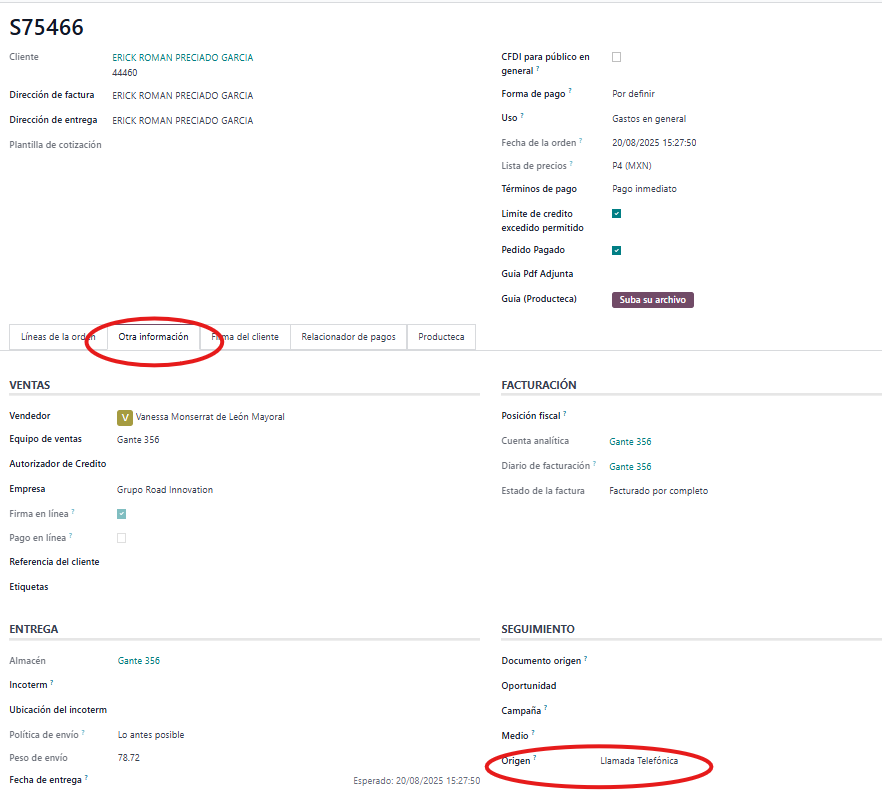
Task: Click the help icon beside Campaña
Action: click(x=545, y=709)
